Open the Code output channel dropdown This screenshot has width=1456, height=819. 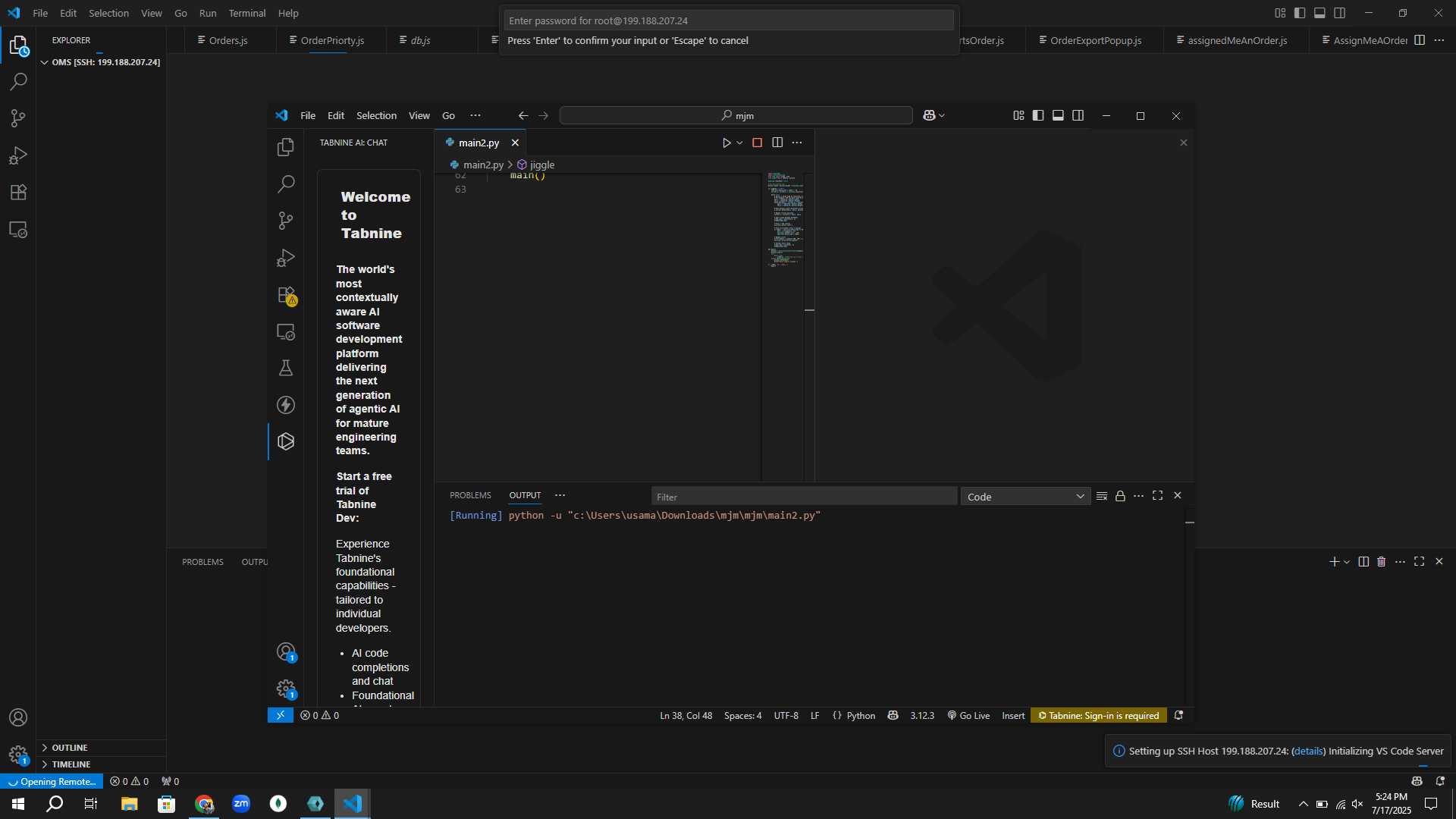[1025, 497]
